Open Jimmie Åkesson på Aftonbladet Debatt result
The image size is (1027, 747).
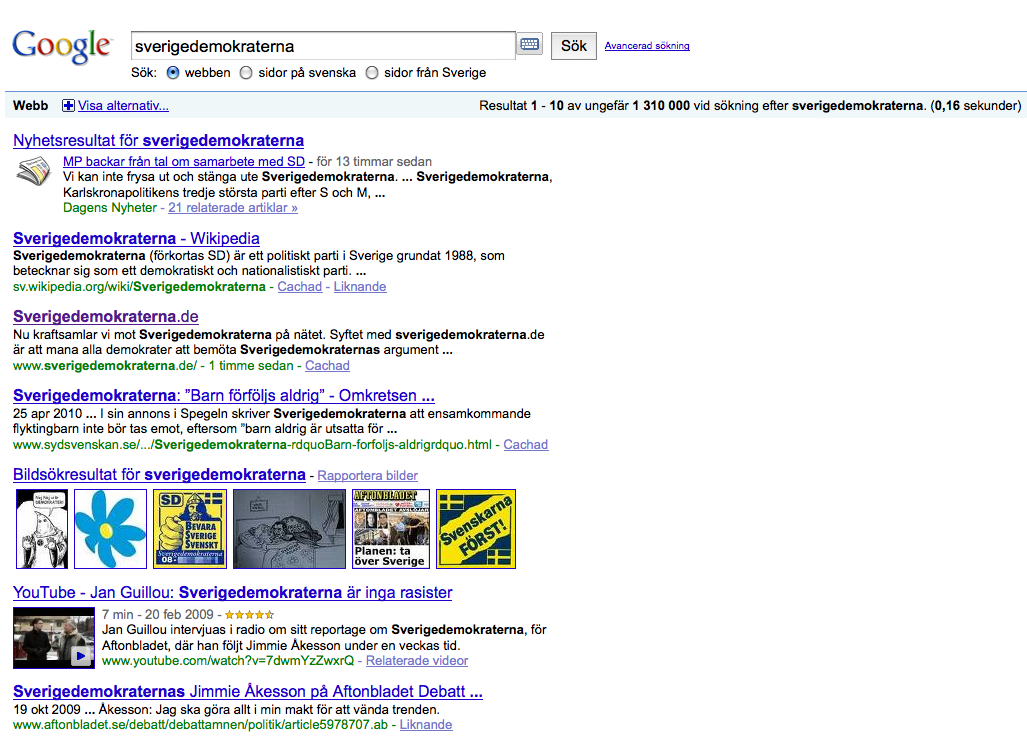248,691
